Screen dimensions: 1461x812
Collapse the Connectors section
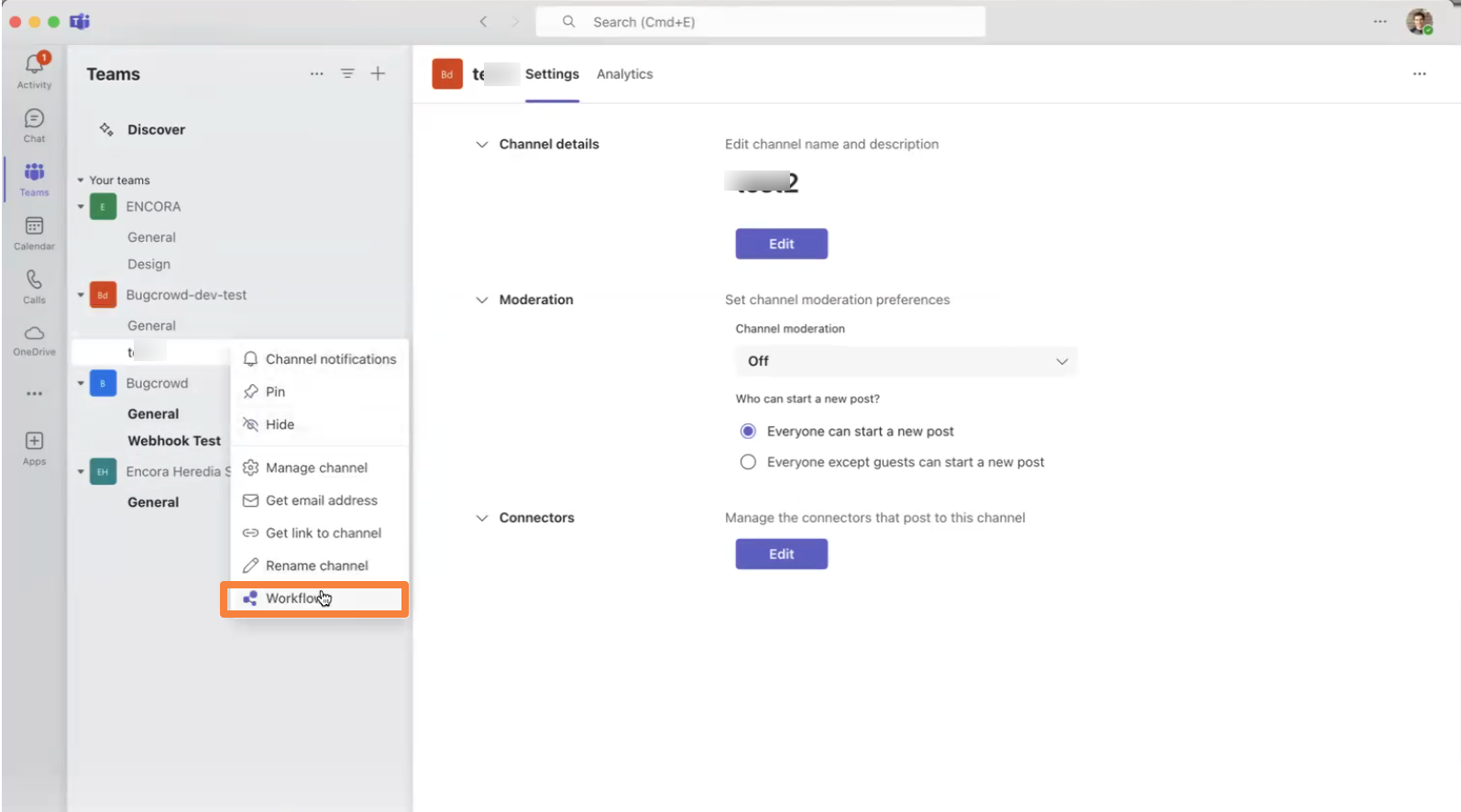(481, 518)
